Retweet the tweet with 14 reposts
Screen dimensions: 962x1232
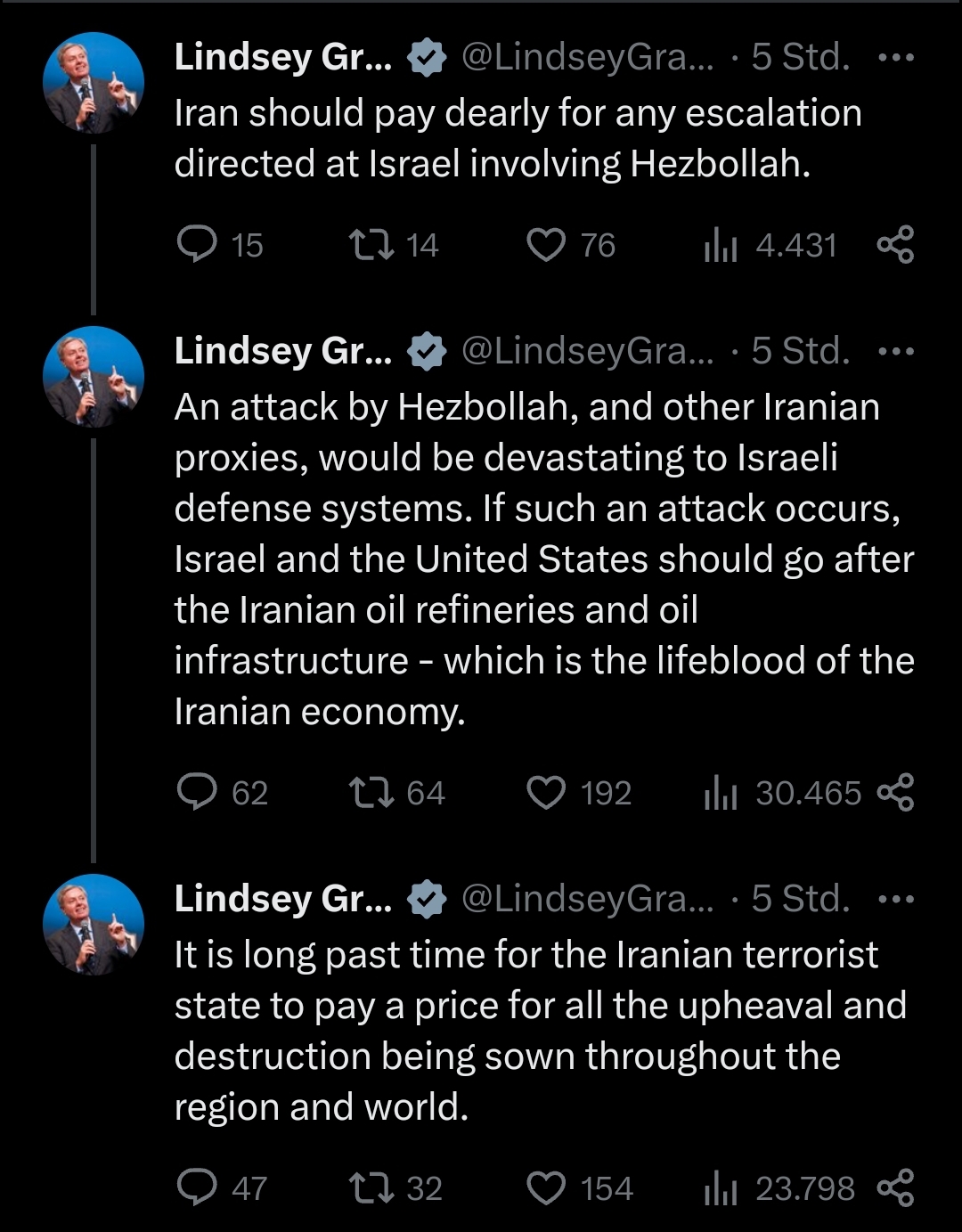(x=371, y=244)
